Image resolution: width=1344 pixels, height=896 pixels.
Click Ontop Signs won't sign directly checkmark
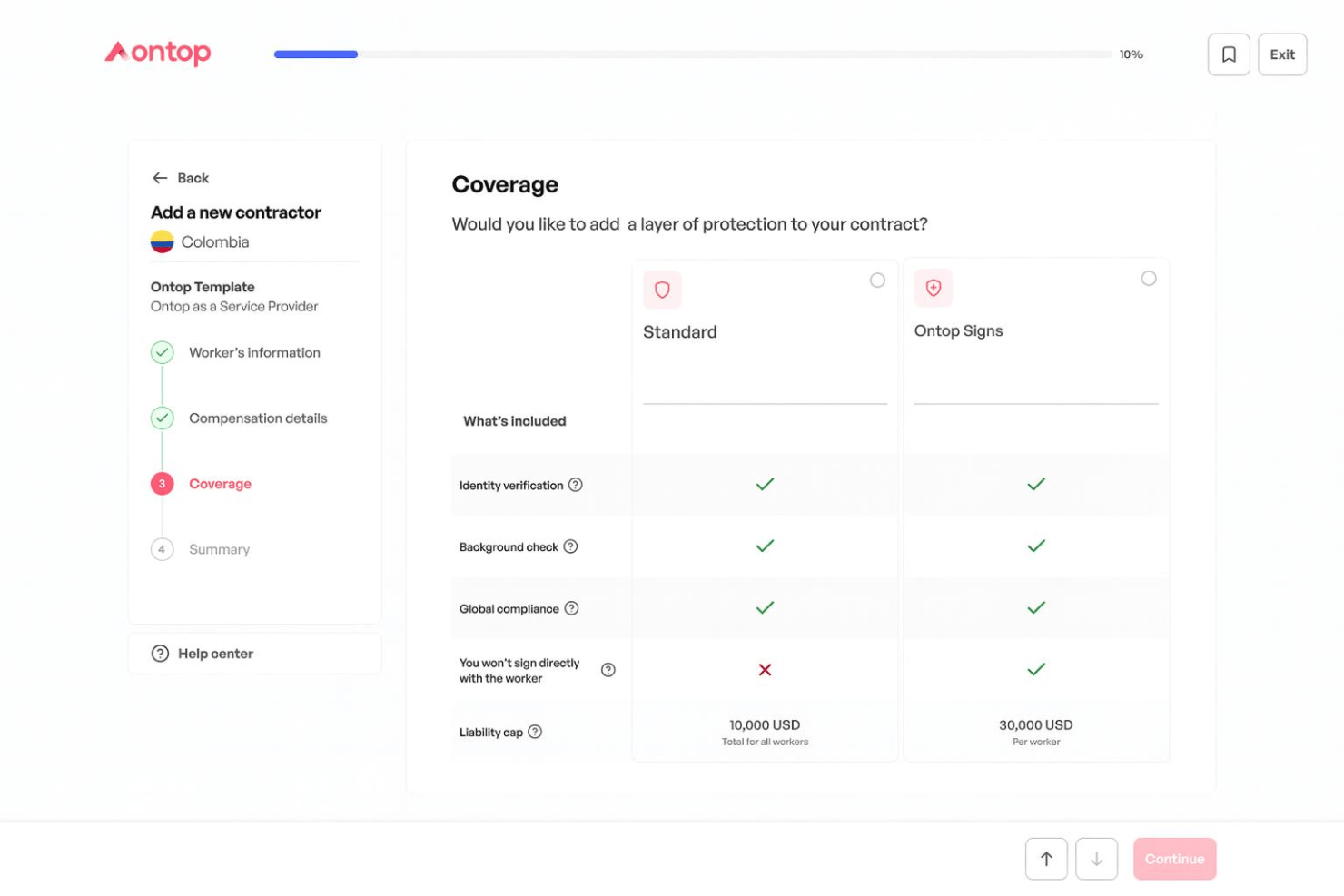[1036, 669]
